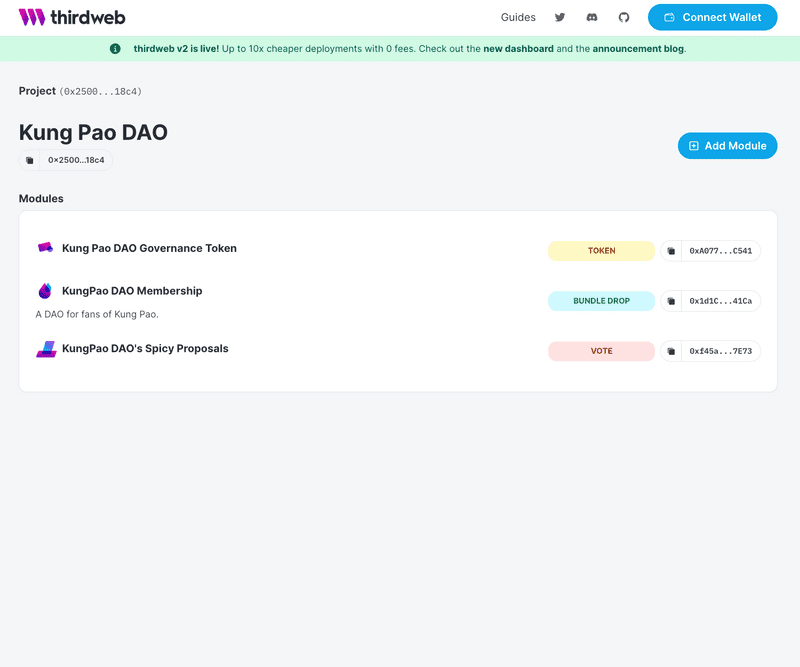The width and height of the screenshot is (800, 667).
Task: Click 'thirdweb v2 is live!' banner text
Action: point(176,48)
